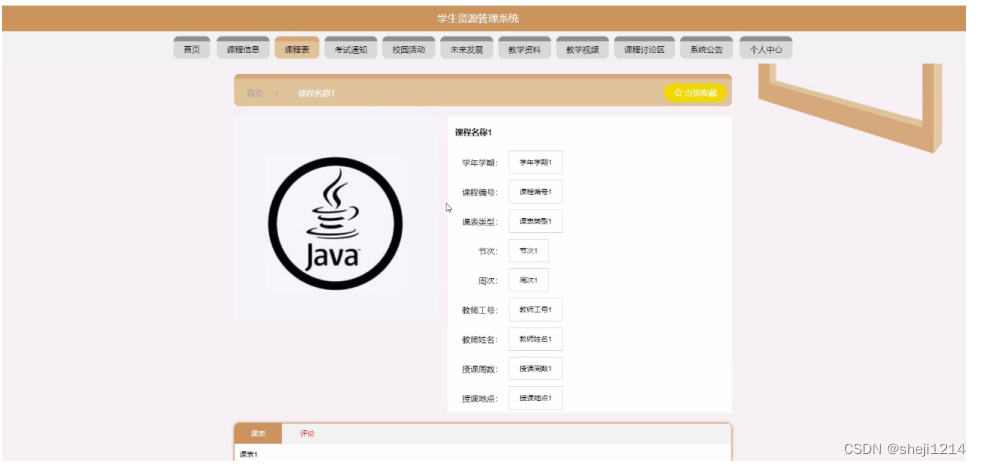Screen dimensions: 981x466
Task: Click the 课程名称1 breadcrumb text
Action: point(316,93)
